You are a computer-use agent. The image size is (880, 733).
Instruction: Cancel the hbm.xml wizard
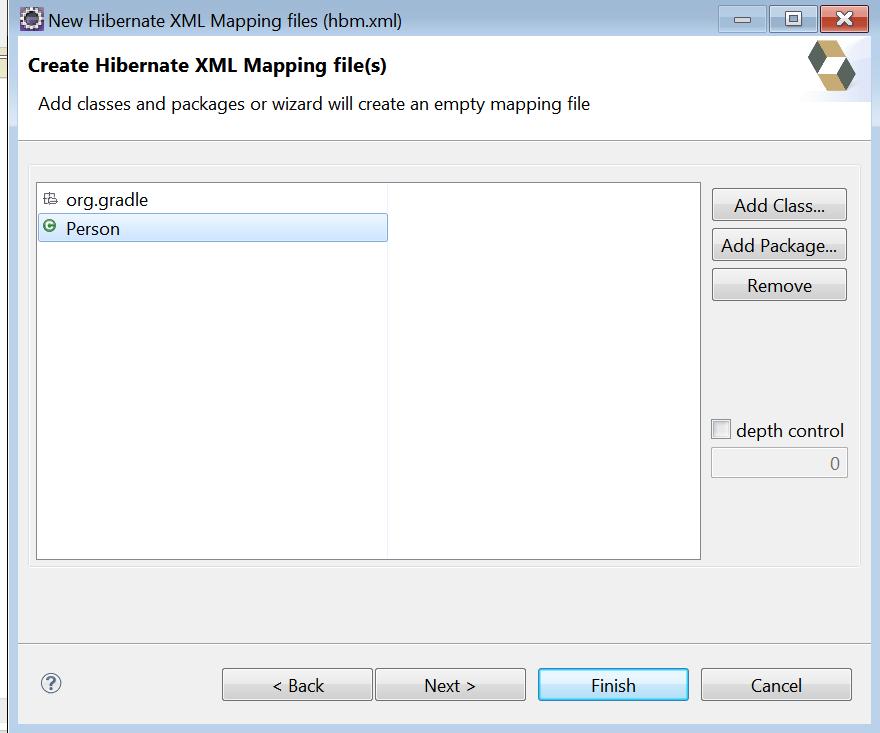coord(776,684)
